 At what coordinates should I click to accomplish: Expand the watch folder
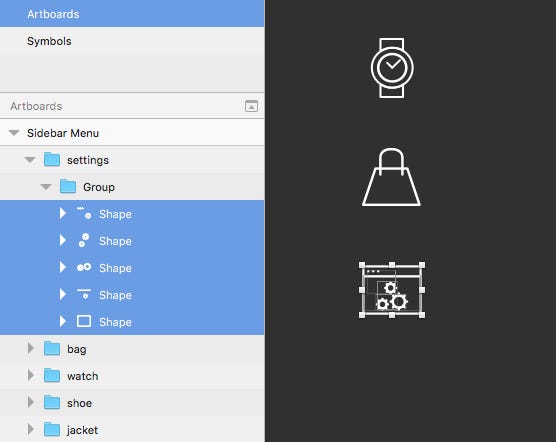tap(31, 375)
